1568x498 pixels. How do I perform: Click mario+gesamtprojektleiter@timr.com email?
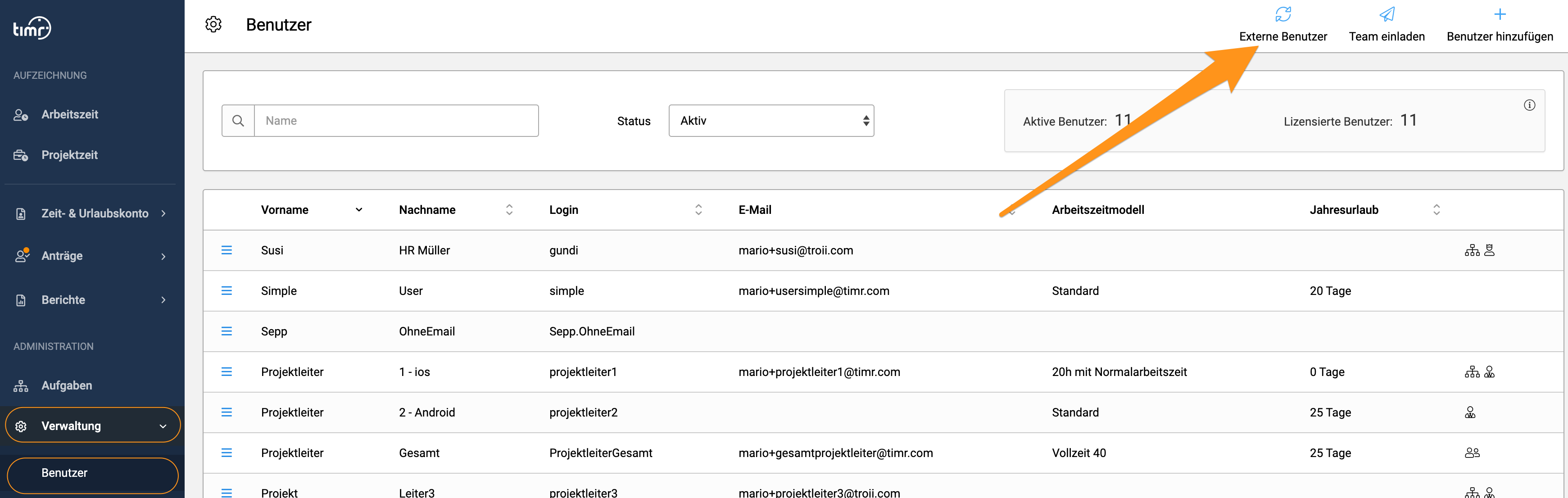tap(835, 453)
